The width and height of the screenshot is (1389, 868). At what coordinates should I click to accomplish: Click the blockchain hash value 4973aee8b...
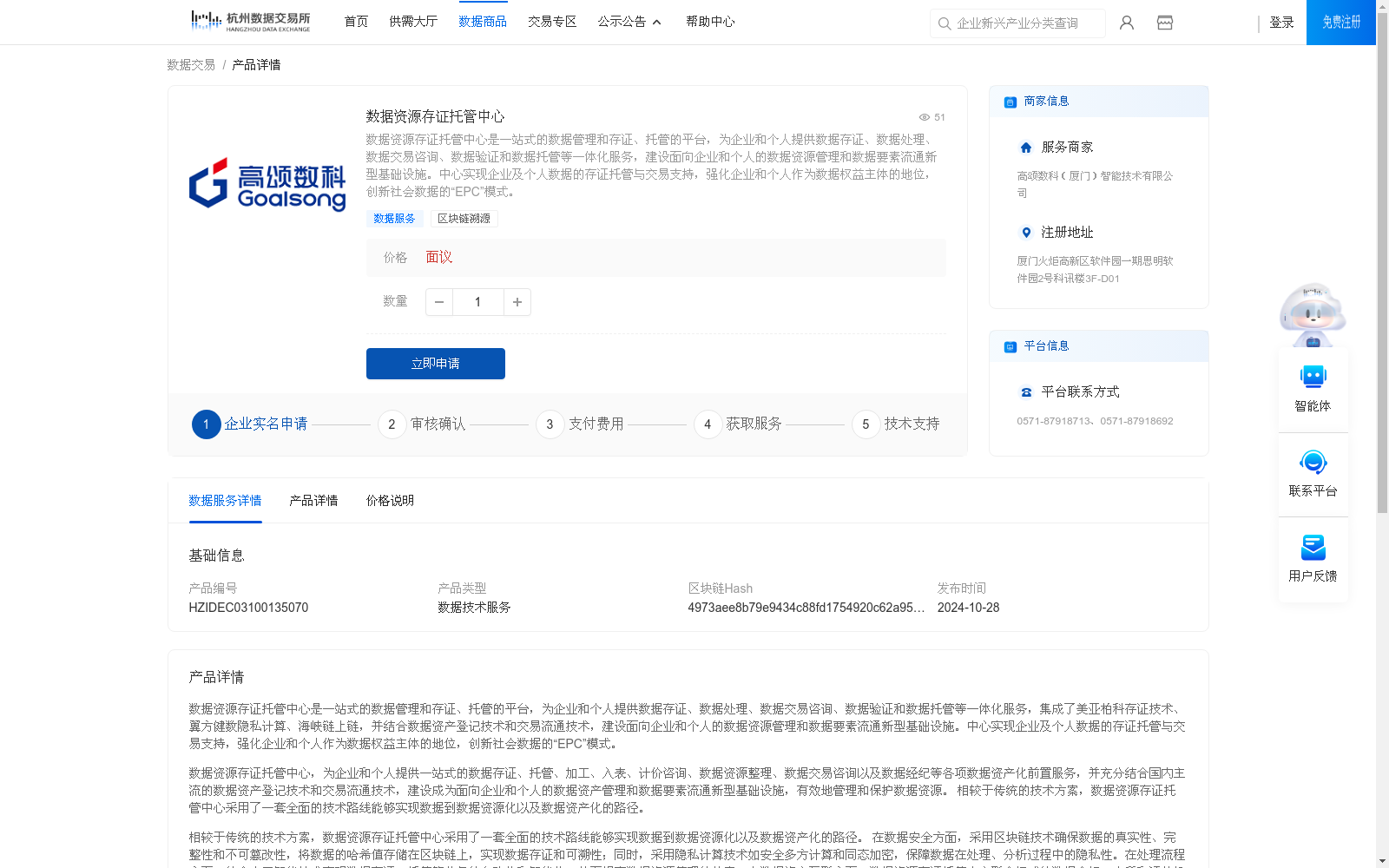(x=806, y=608)
